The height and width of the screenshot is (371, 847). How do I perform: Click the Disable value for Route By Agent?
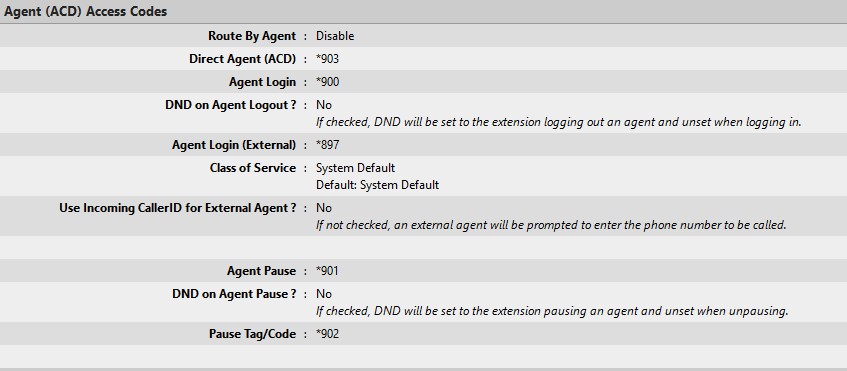tap(335, 36)
